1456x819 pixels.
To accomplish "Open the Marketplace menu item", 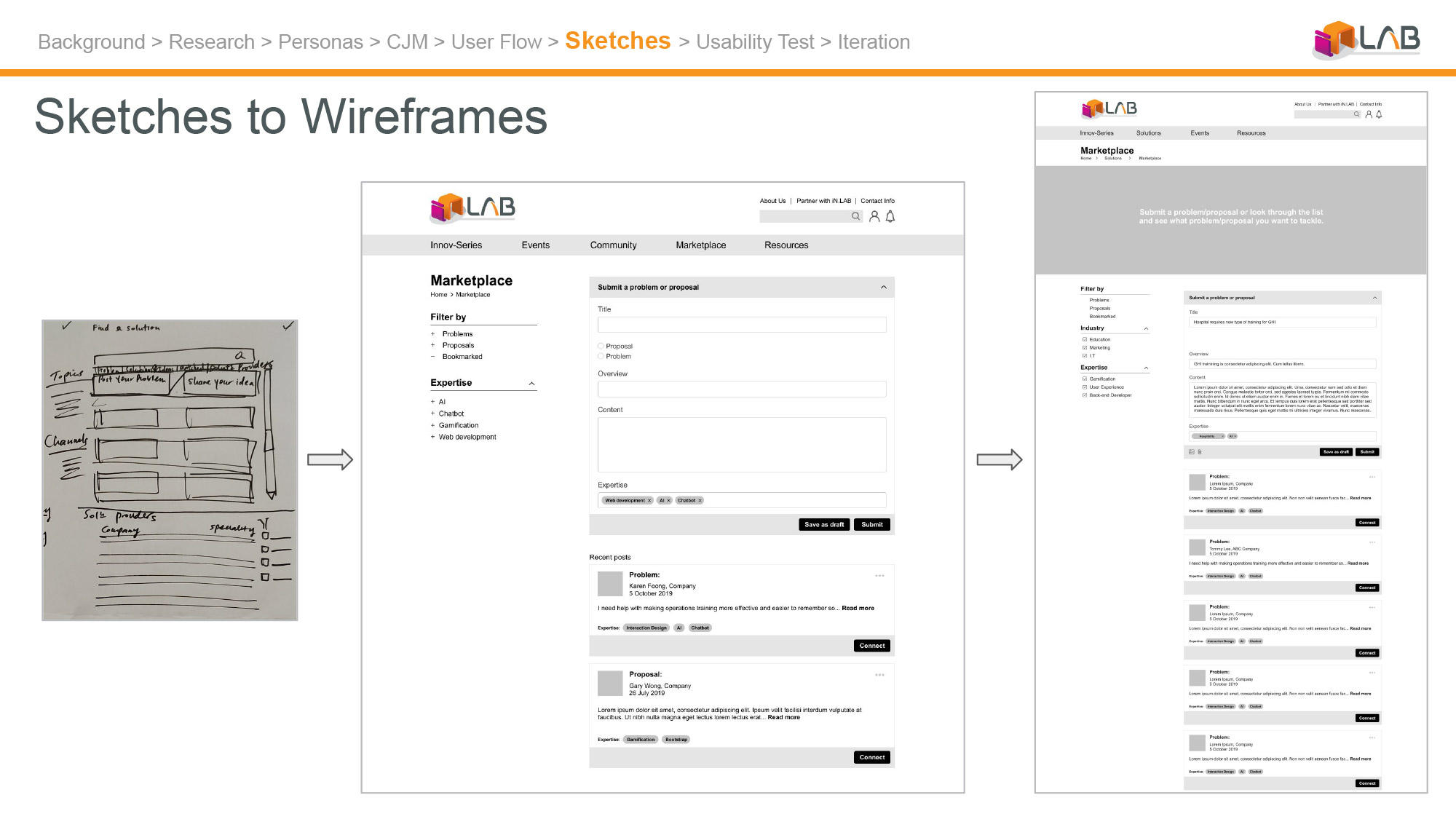I will tap(700, 245).
